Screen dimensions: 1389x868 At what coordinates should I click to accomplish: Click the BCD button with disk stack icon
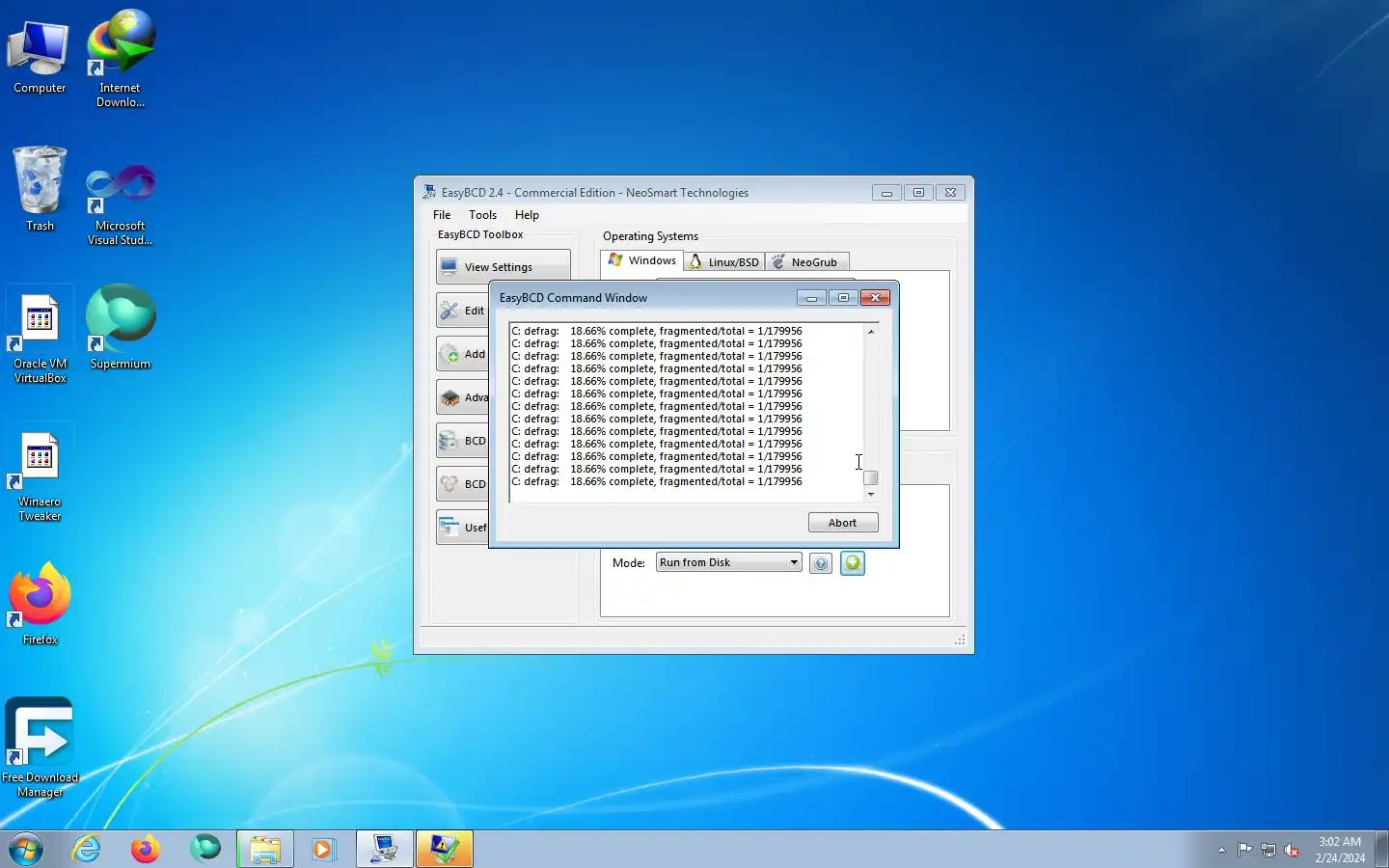(x=463, y=441)
